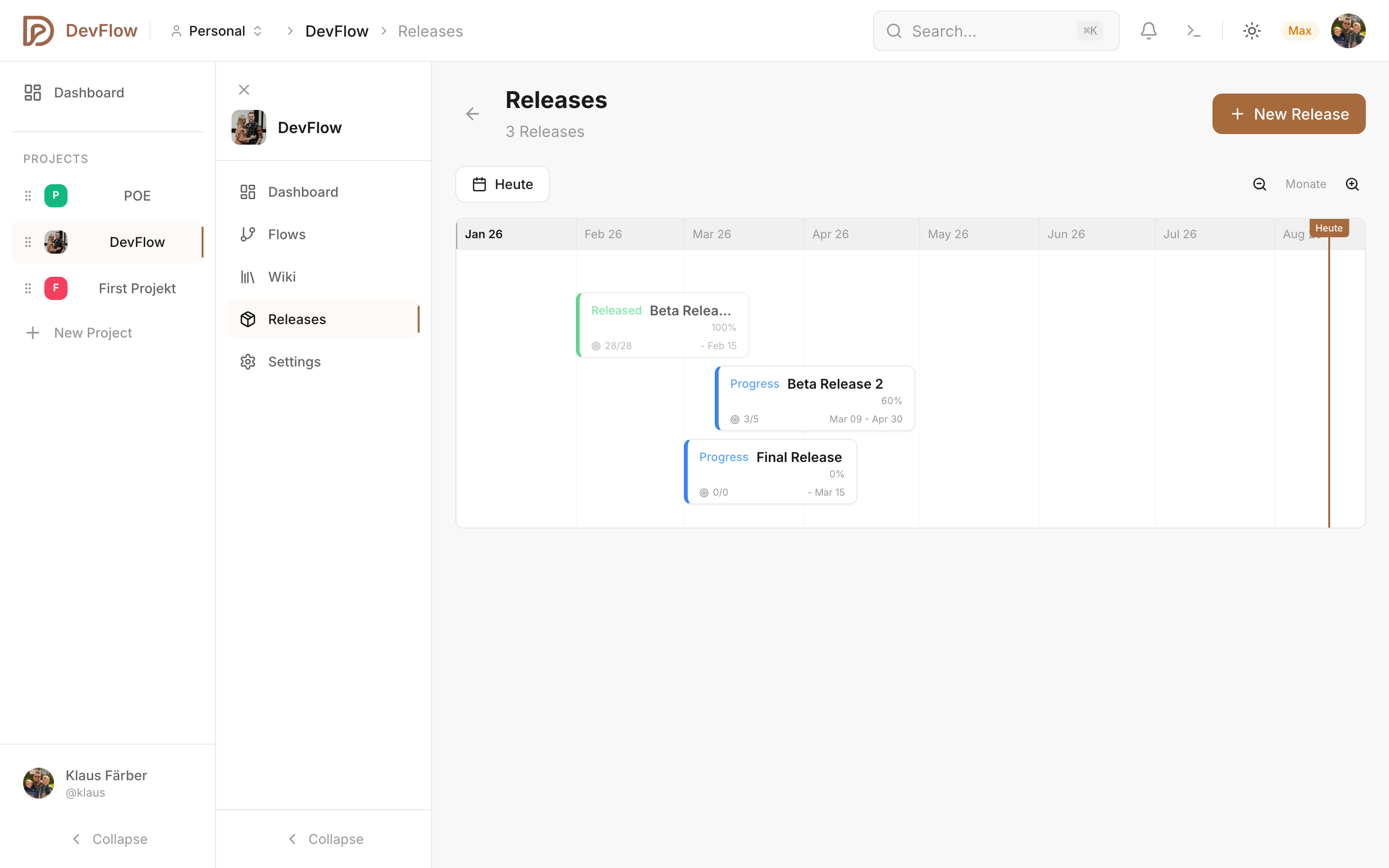Open the Wiki menu item
Screen dimensions: 1389x868
(x=323, y=277)
